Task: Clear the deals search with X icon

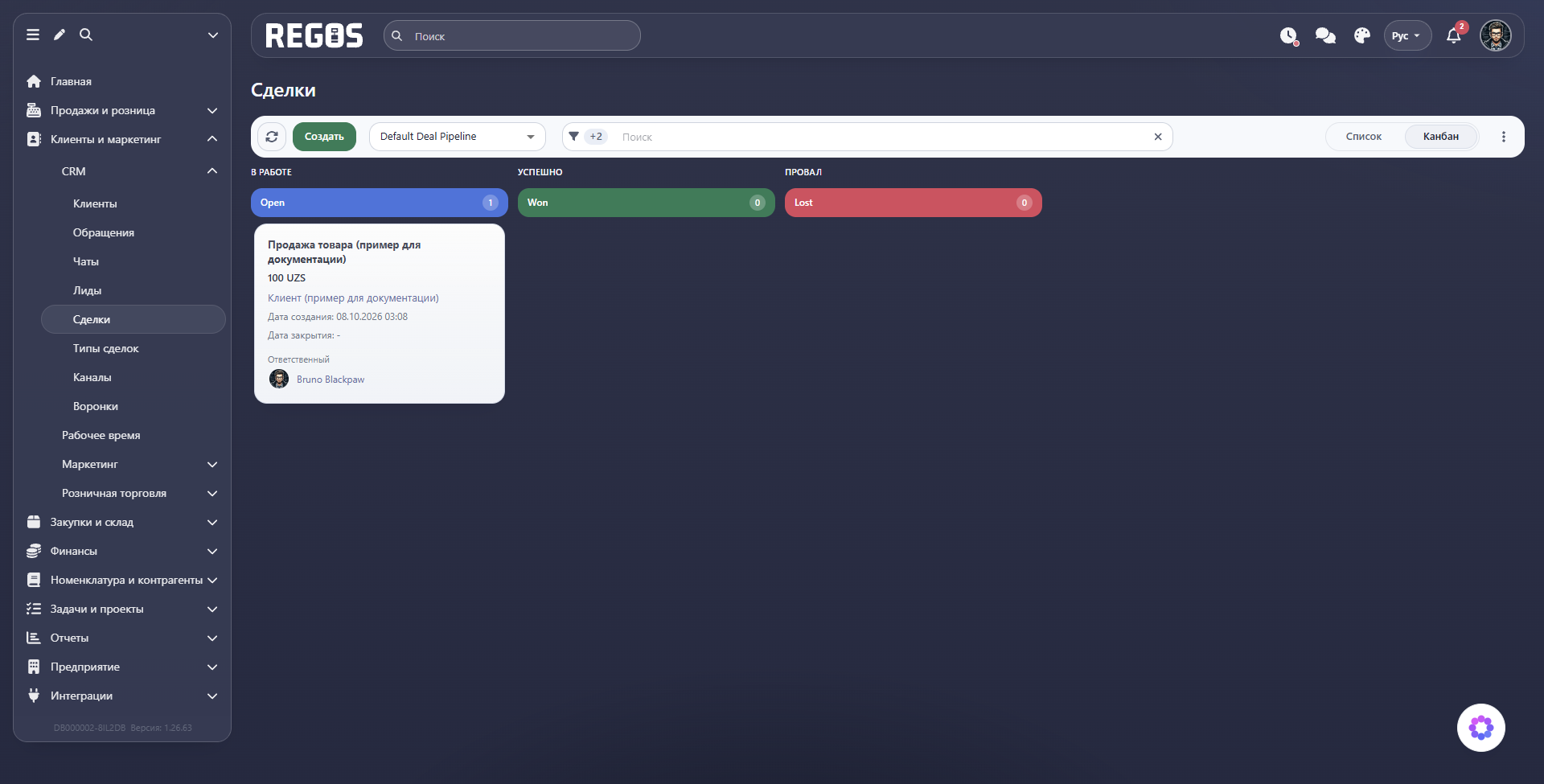Action: tap(1158, 137)
